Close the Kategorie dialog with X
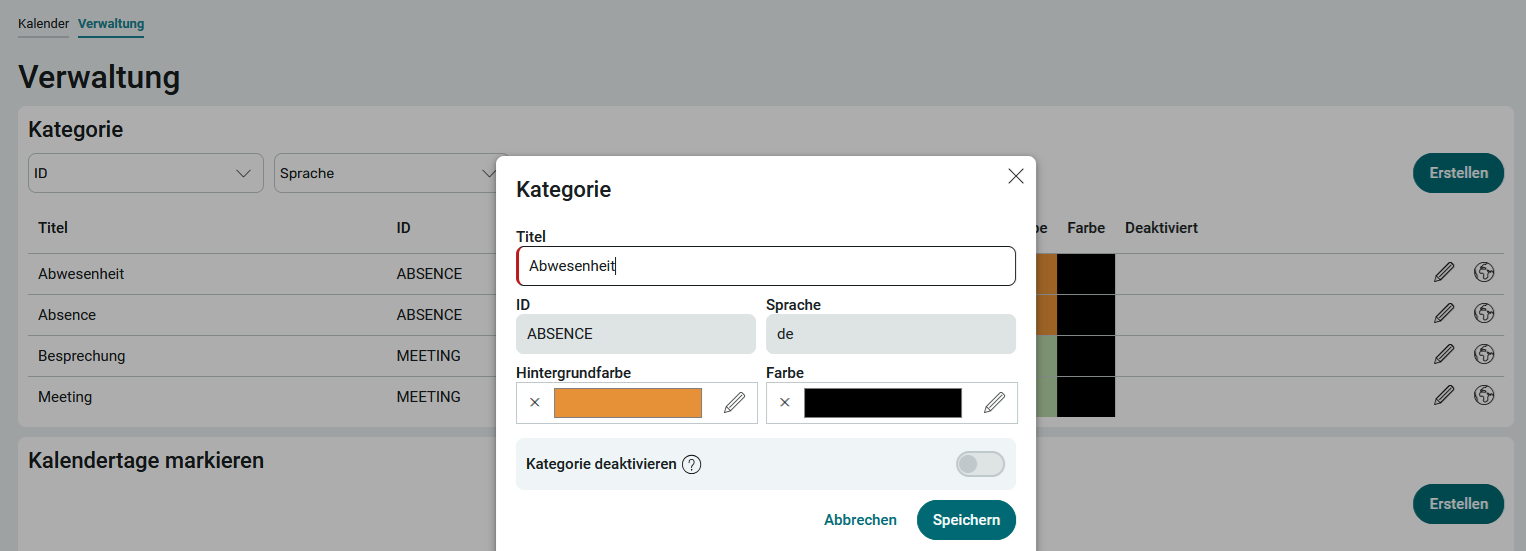 [x=1015, y=177]
